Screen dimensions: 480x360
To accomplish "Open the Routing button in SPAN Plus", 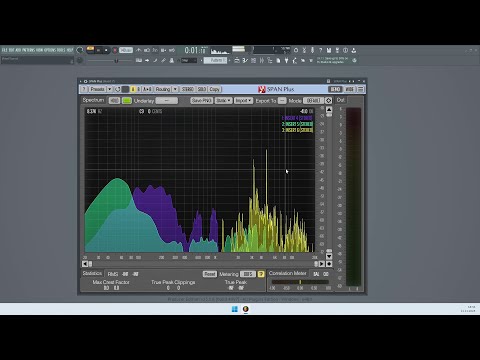I will [x=163, y=89].
